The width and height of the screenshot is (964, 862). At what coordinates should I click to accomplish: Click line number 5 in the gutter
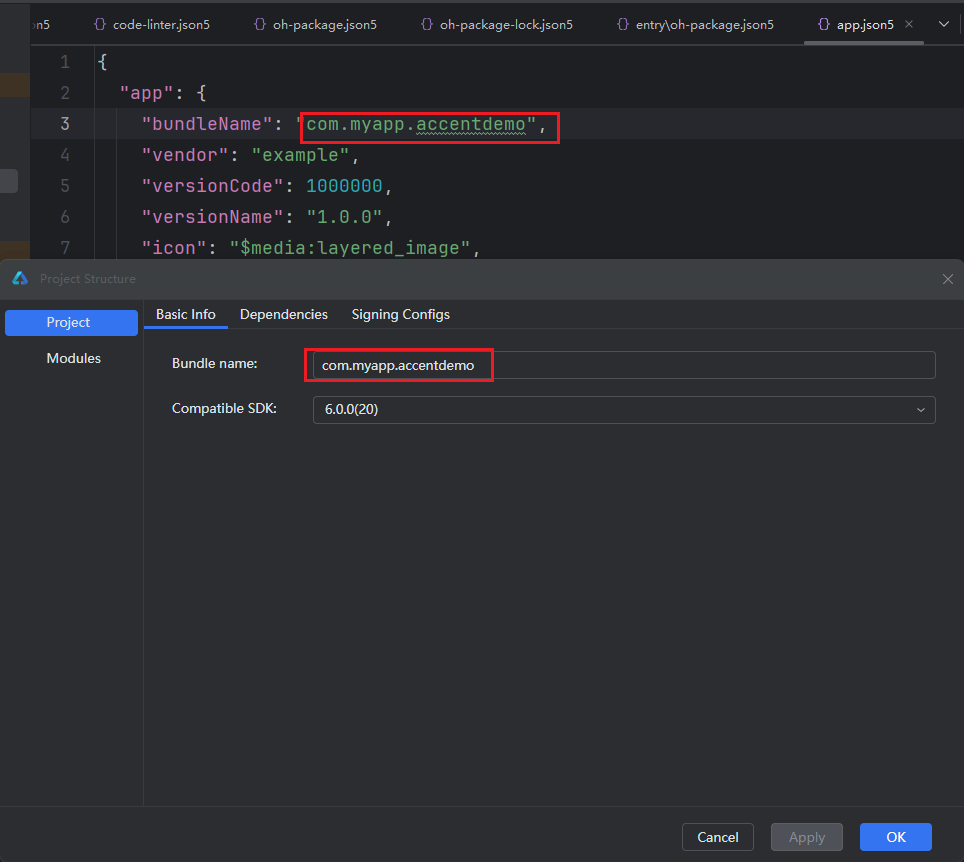(65, 186)
